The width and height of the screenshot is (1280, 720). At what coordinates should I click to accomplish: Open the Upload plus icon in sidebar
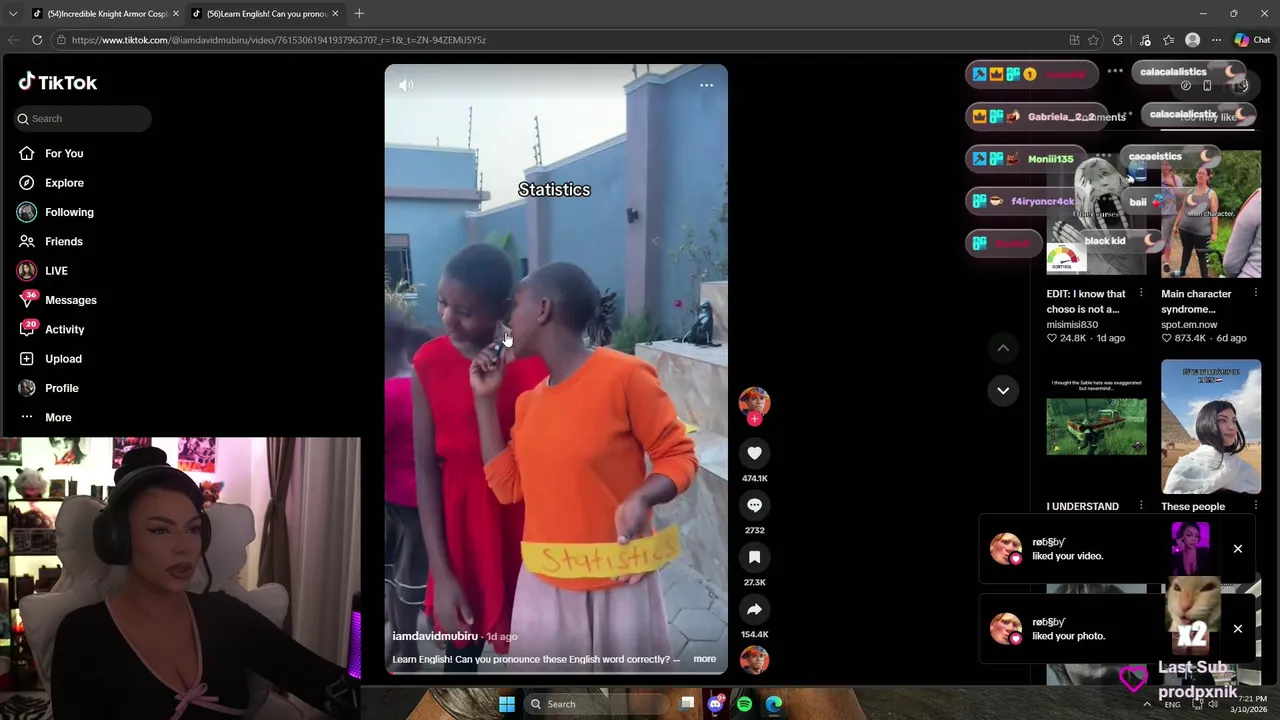point(27,358)
